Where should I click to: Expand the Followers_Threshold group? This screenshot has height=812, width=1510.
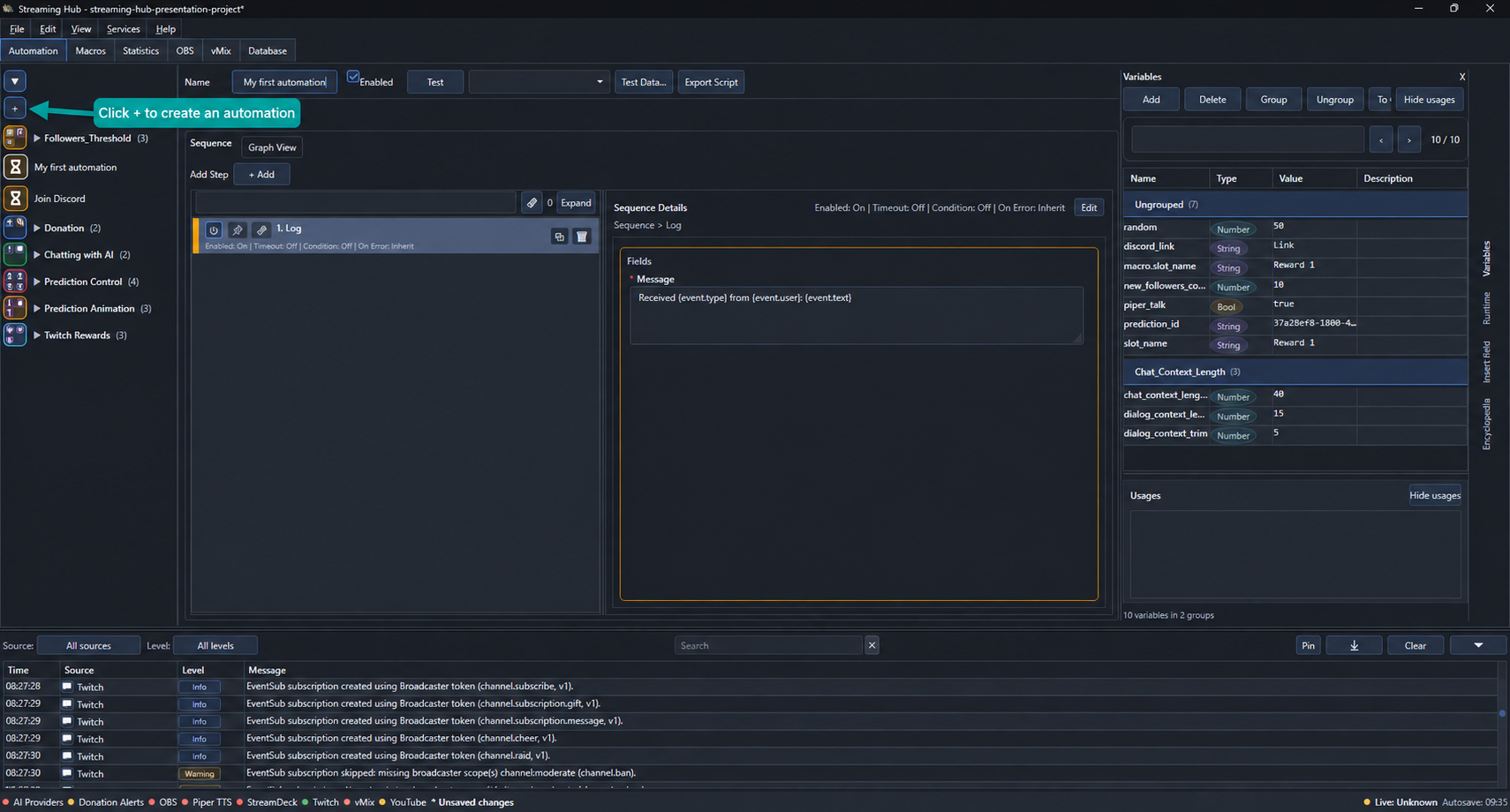coord(37,138)
